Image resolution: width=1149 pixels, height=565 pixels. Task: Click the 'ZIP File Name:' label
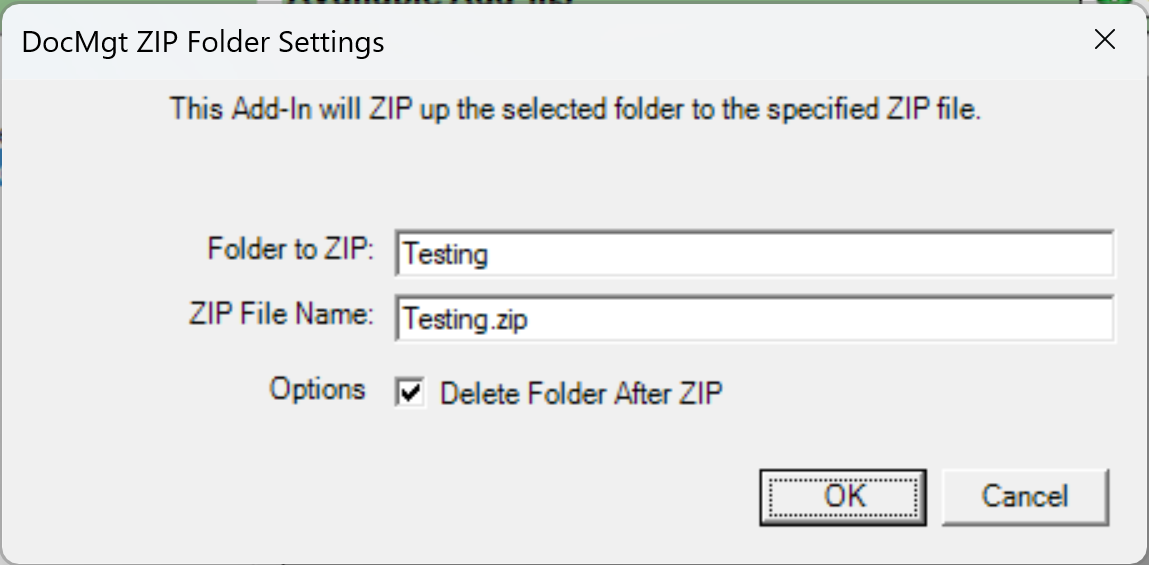tap(280, 314)
